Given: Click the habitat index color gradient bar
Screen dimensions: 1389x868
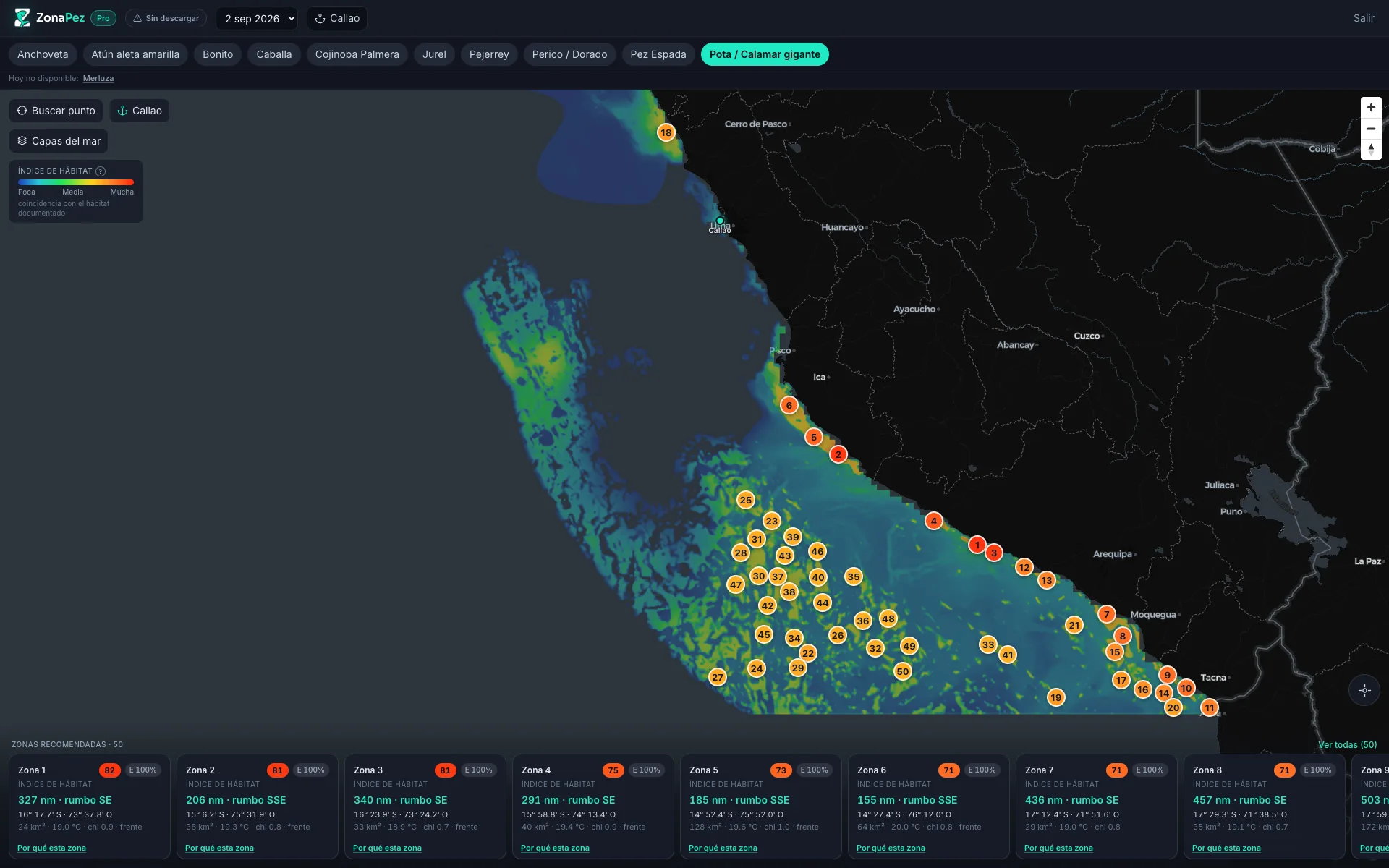Looking at the screenshot, I should pos(76,182).
